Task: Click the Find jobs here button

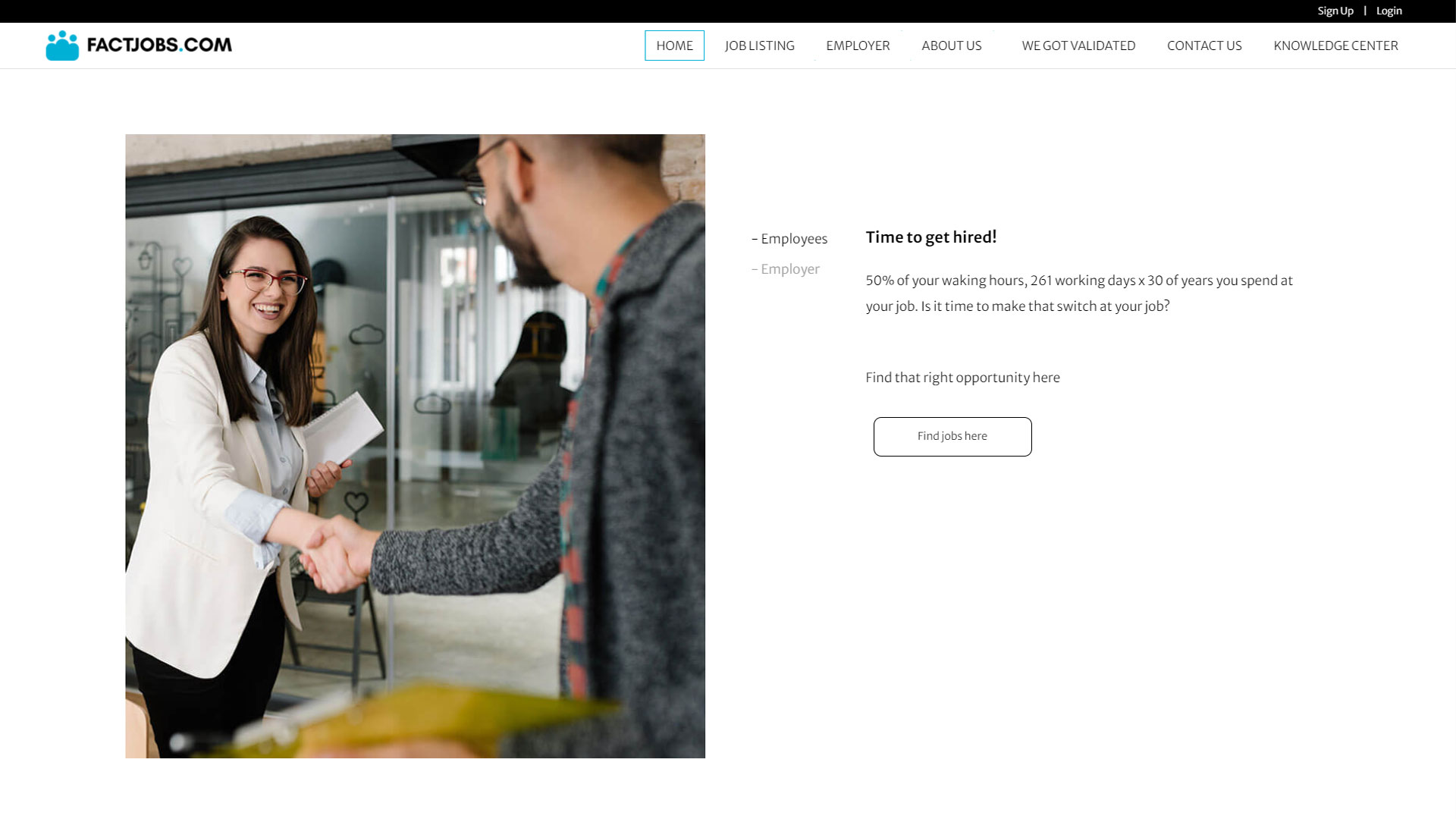Action: pyautogui.click(x=952, y=437)
